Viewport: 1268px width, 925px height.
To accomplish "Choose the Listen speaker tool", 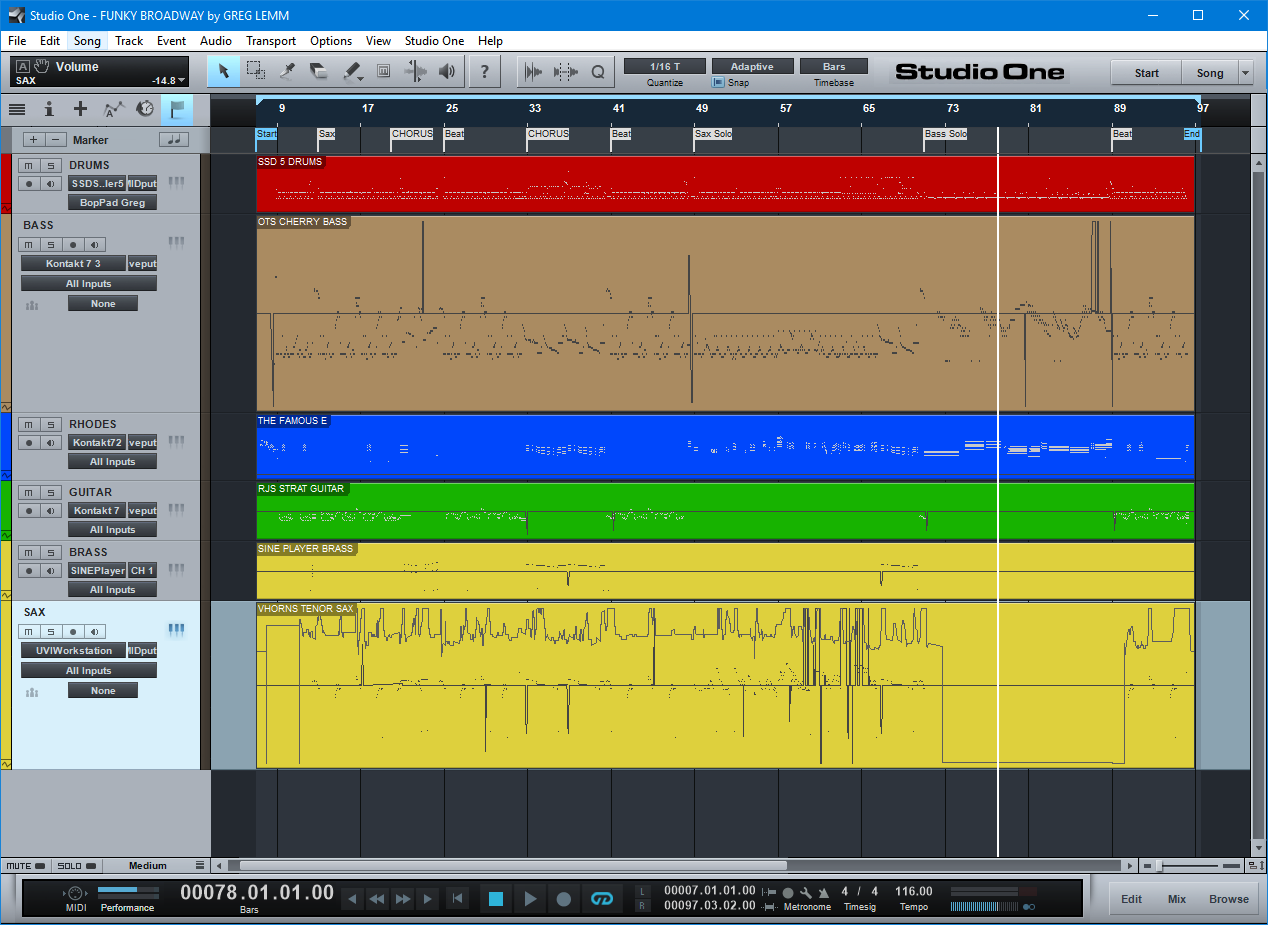I will pyautogui.click(x=447, y=71).
